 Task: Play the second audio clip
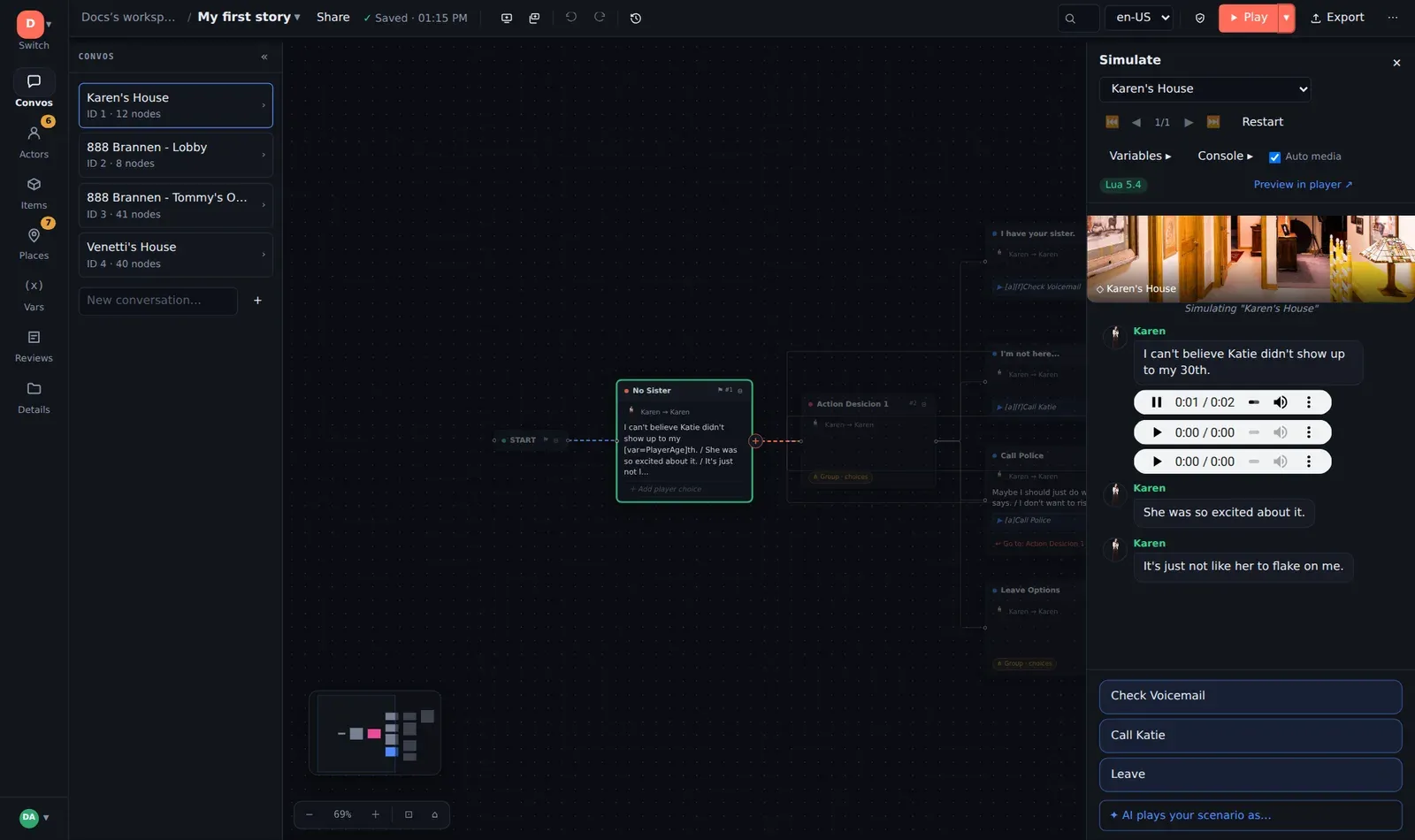1157,432
